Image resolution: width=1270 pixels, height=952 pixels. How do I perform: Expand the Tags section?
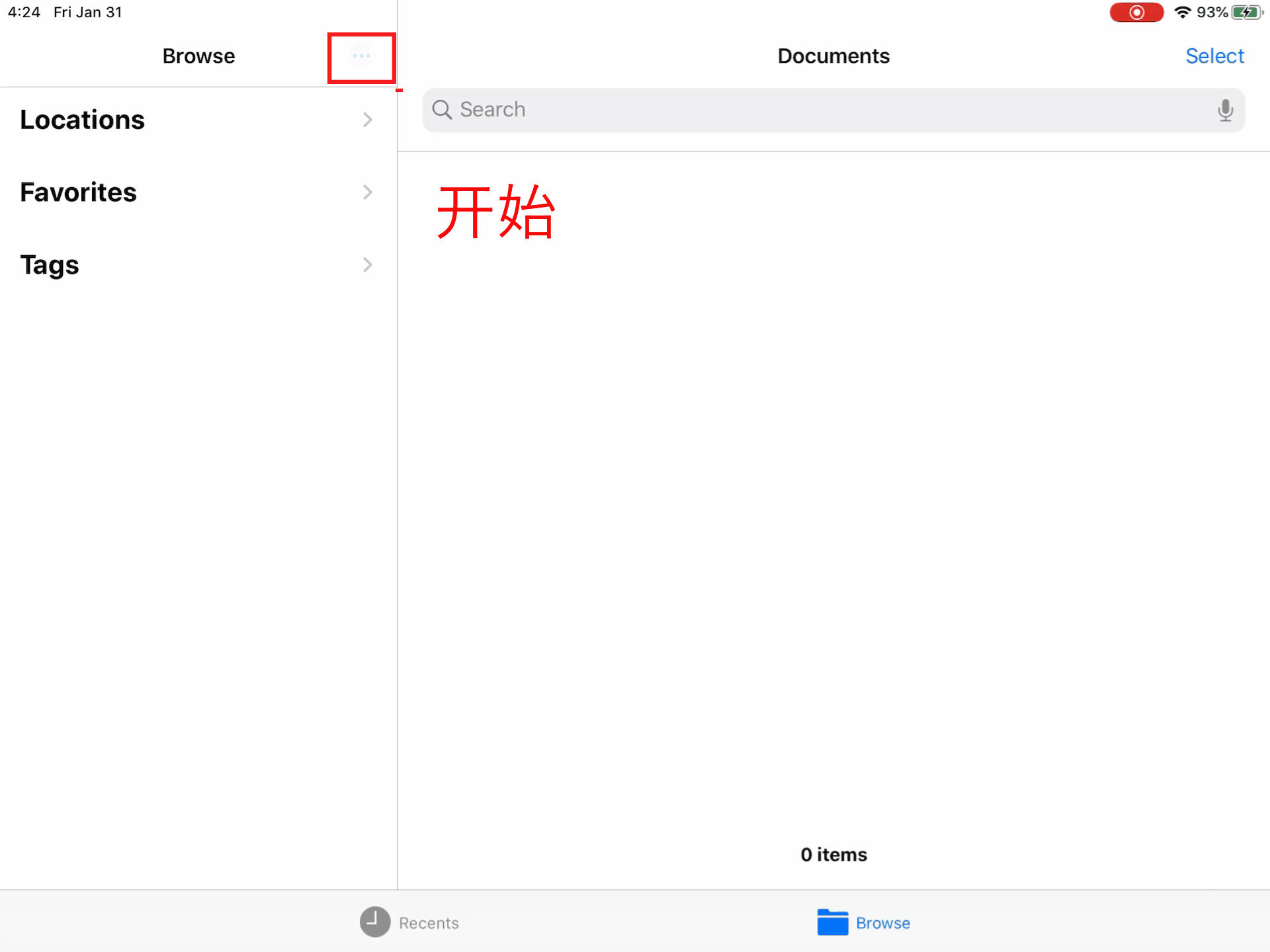[x=368, y=264]
